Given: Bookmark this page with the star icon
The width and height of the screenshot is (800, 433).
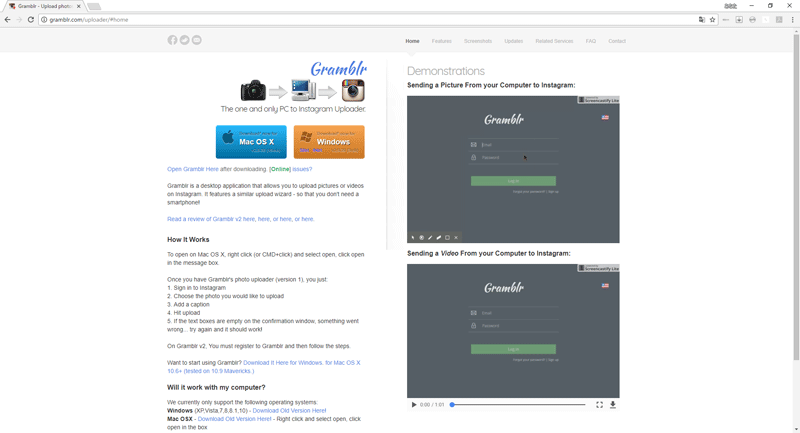Looking at the screenshot, I should pos(712,19).
